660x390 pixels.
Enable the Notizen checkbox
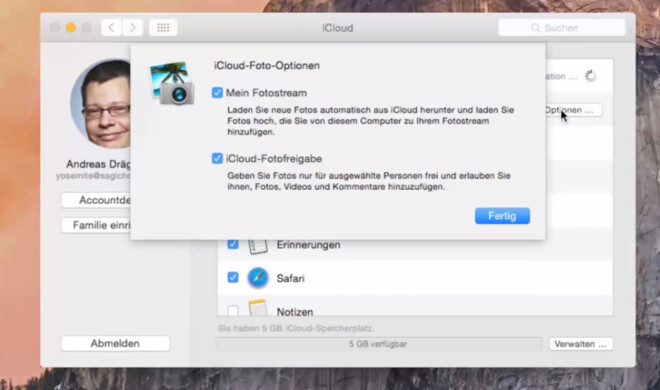click(x=233, y=311)
